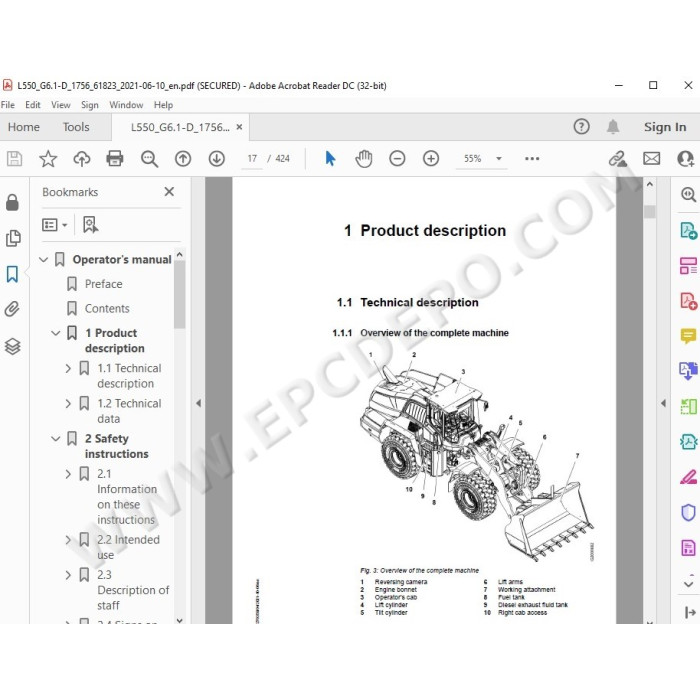The height and width of the screenshot is (700, 700).
Task: Open notifications bell icon
Action: click(x=613, y=127)
